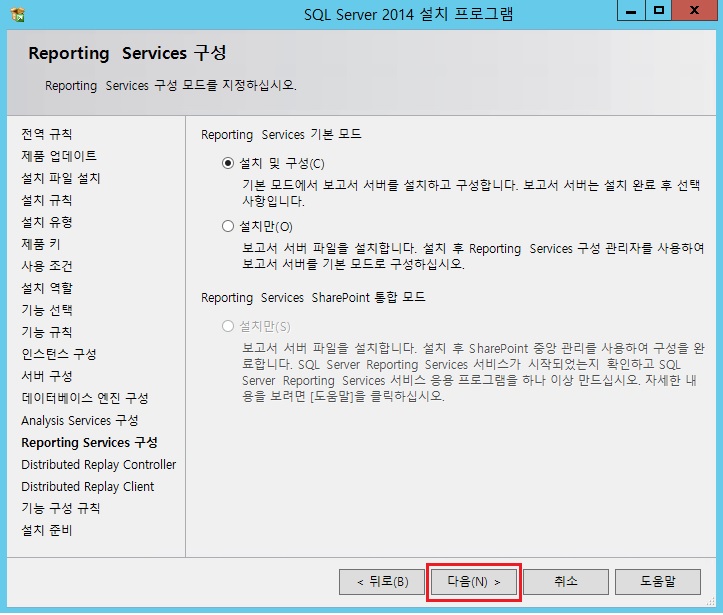Click the 사용 조건 step
Viewport: 723px width, 615px height.
pos(47,266)
